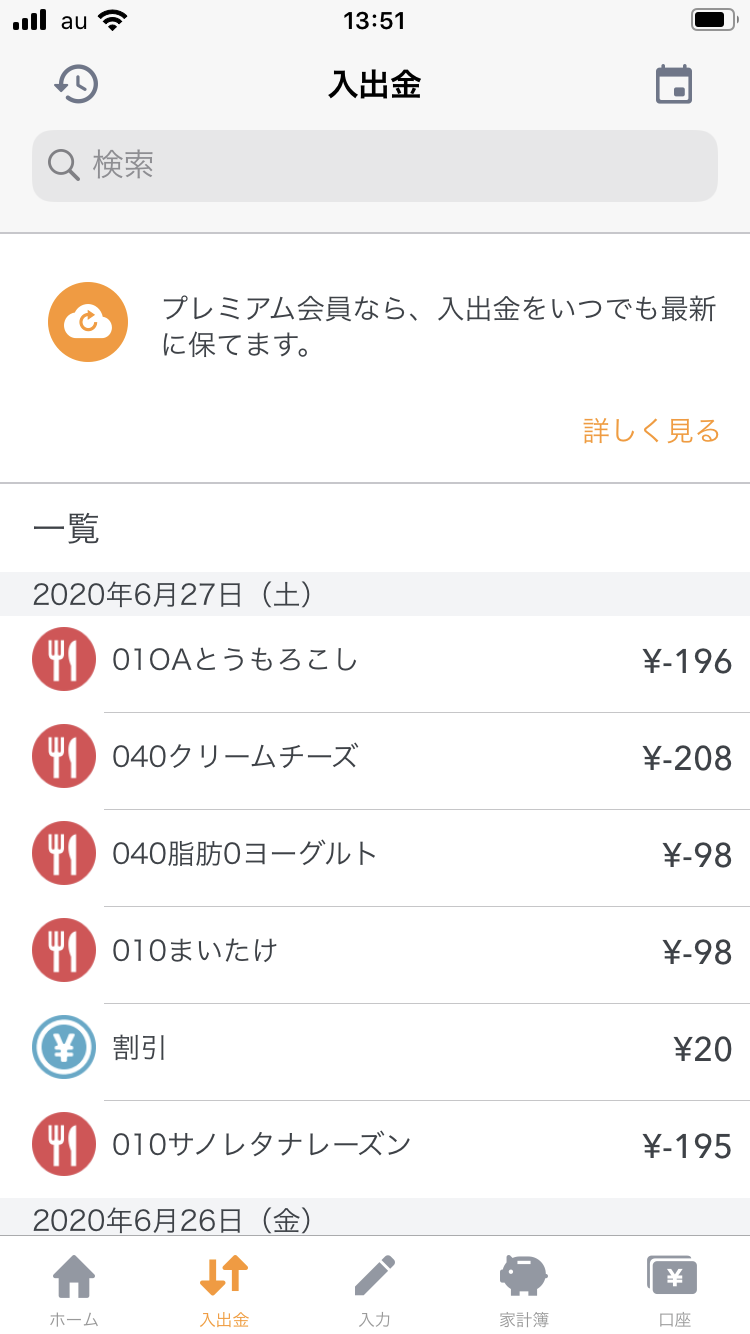
Task: Click the 検索 search field
Action: pyautogui.click(x=375, y=165)
